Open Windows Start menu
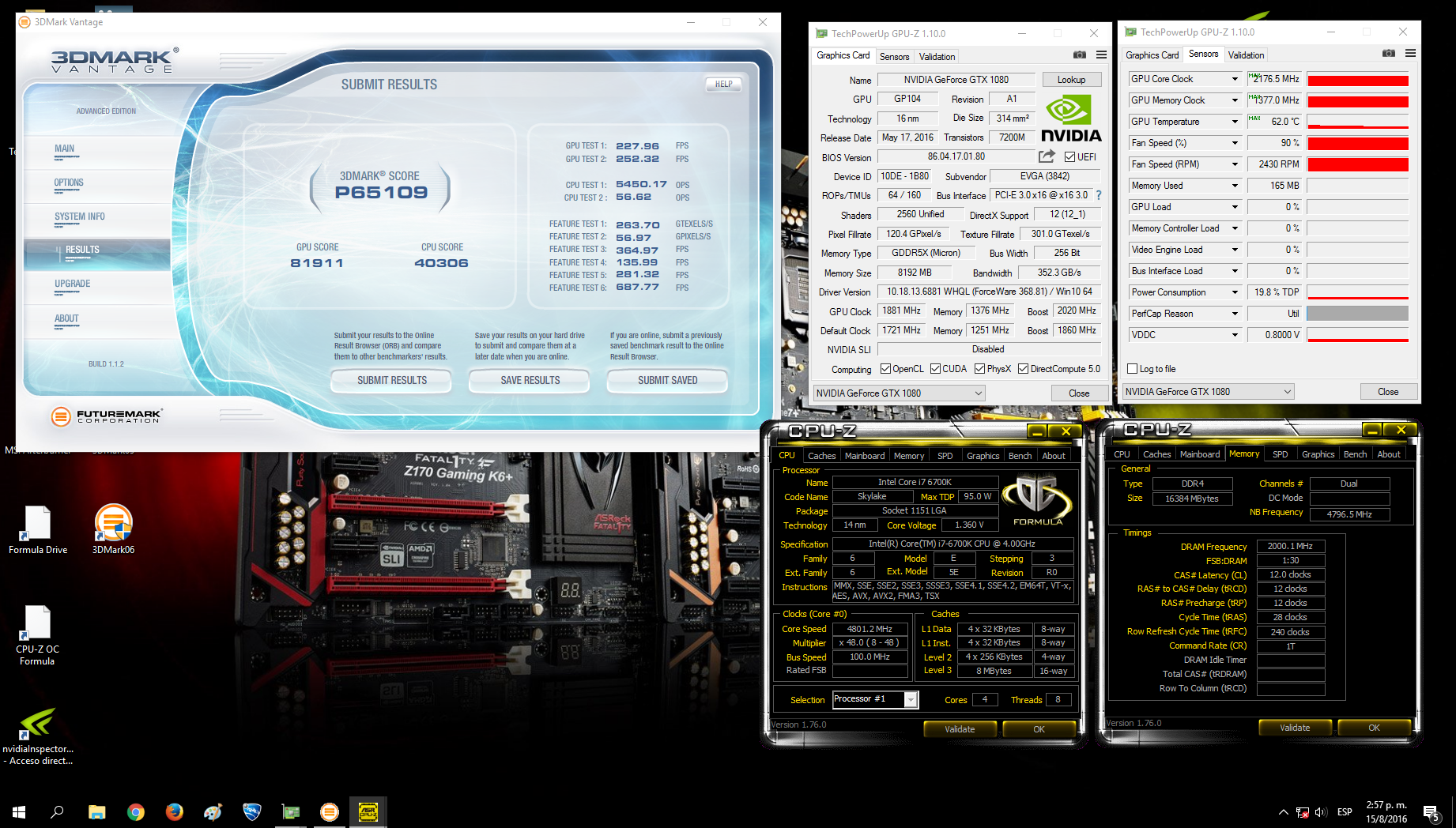Screen dimensions: 1456x828 point(19,811)
